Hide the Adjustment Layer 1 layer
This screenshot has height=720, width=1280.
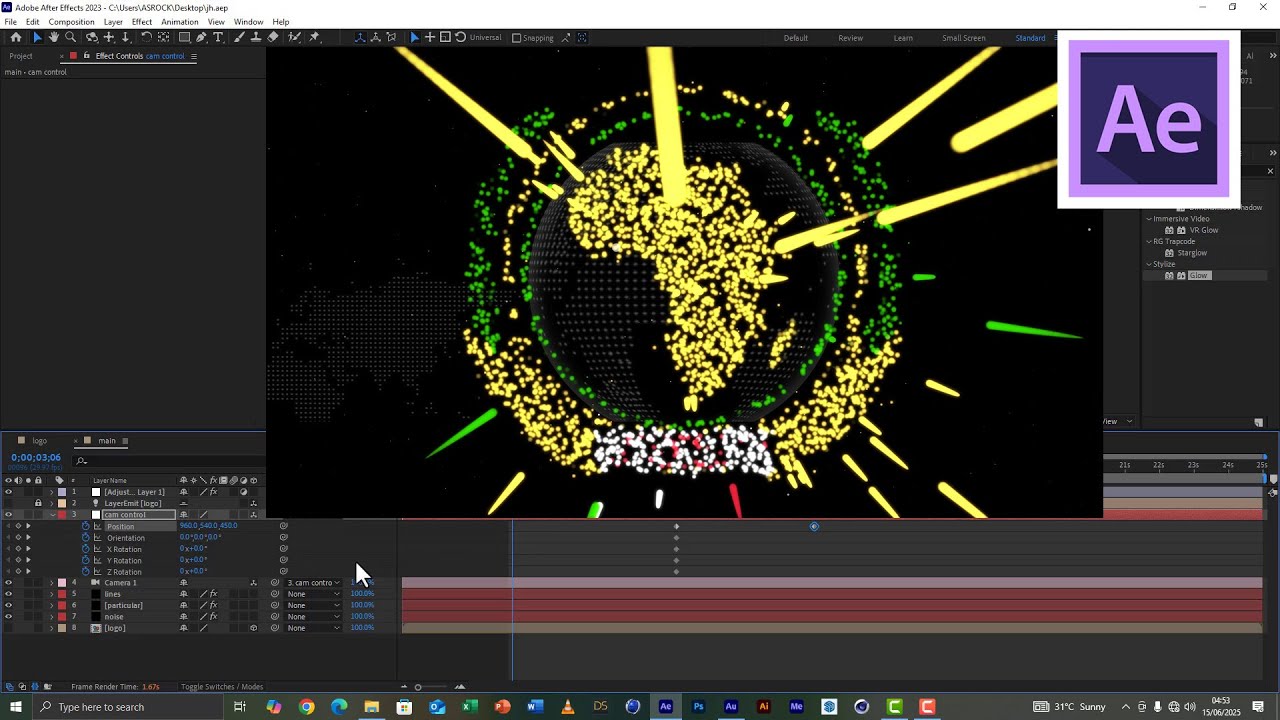coord(9,492)
